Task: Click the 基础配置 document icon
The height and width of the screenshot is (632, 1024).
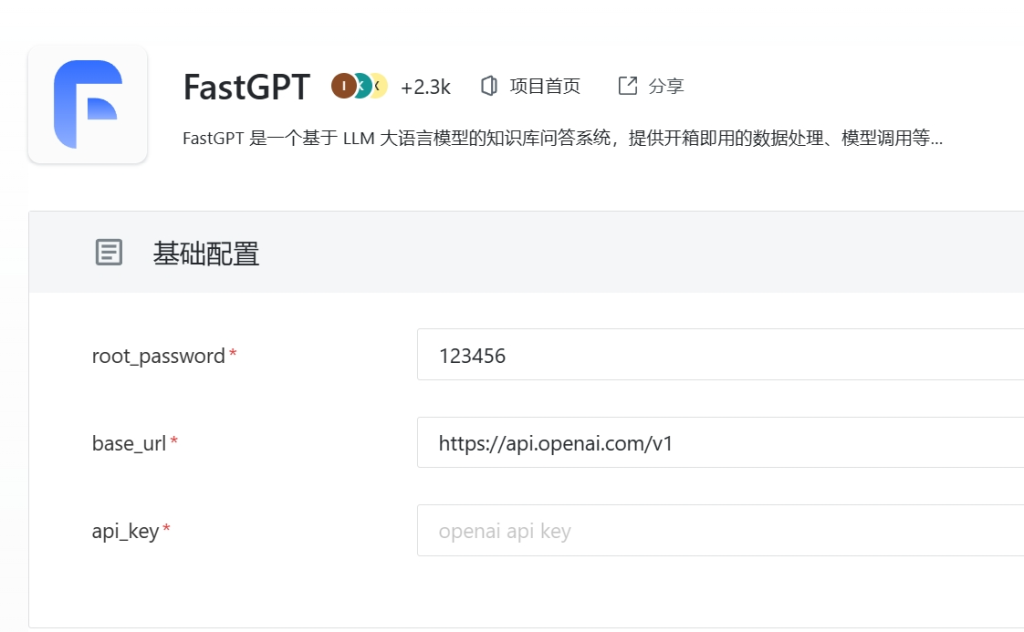Action: [x=109, y=253]
